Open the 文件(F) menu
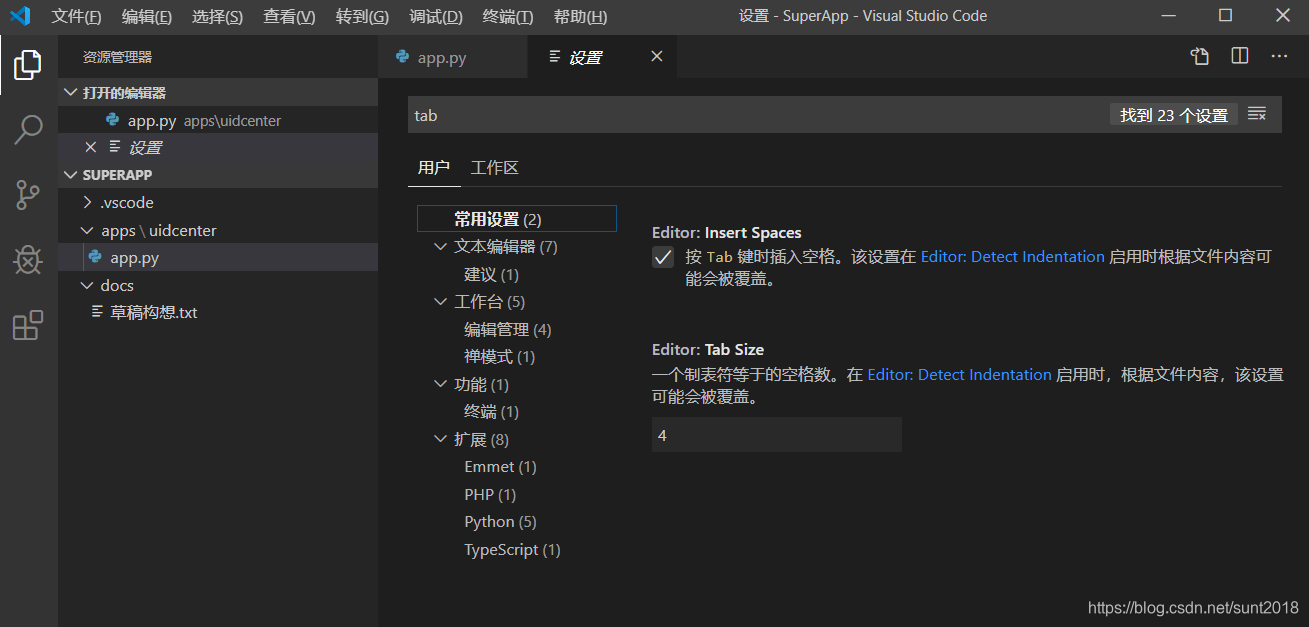Viewport: 1309px width, 627px height. 77,17
